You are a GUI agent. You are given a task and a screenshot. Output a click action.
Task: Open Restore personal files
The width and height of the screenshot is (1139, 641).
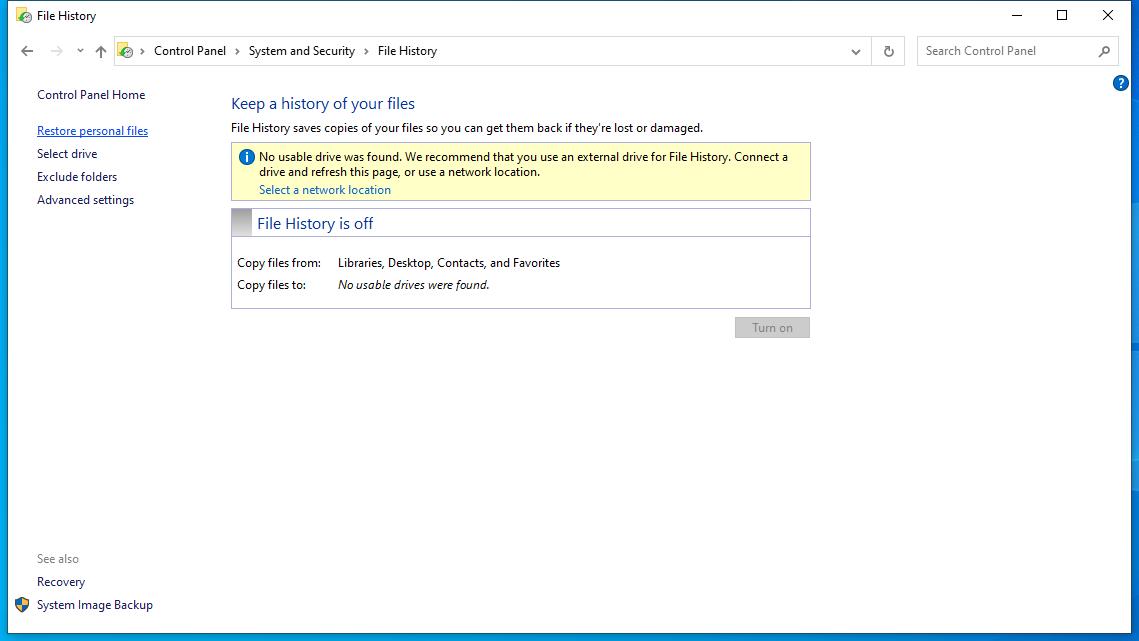pos(92,130)
